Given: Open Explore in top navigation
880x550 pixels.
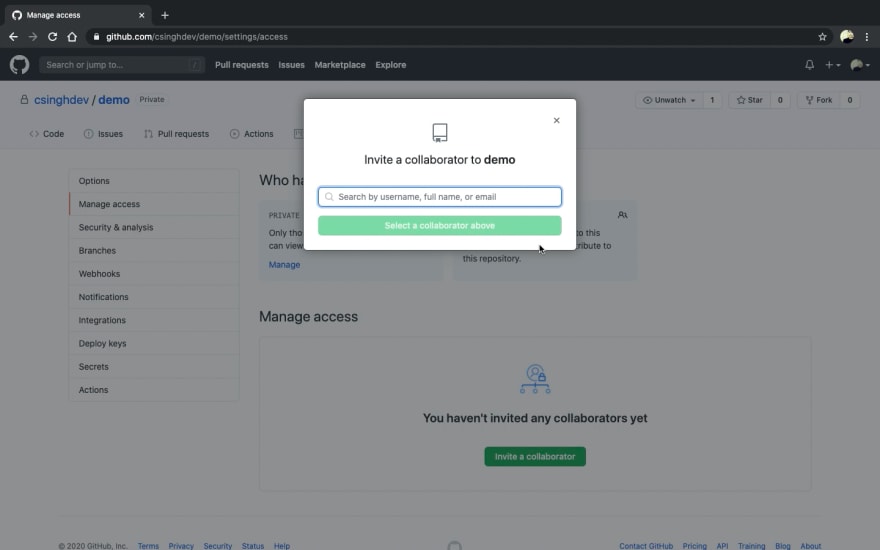Looking at the screenshot, I should 391,65.
